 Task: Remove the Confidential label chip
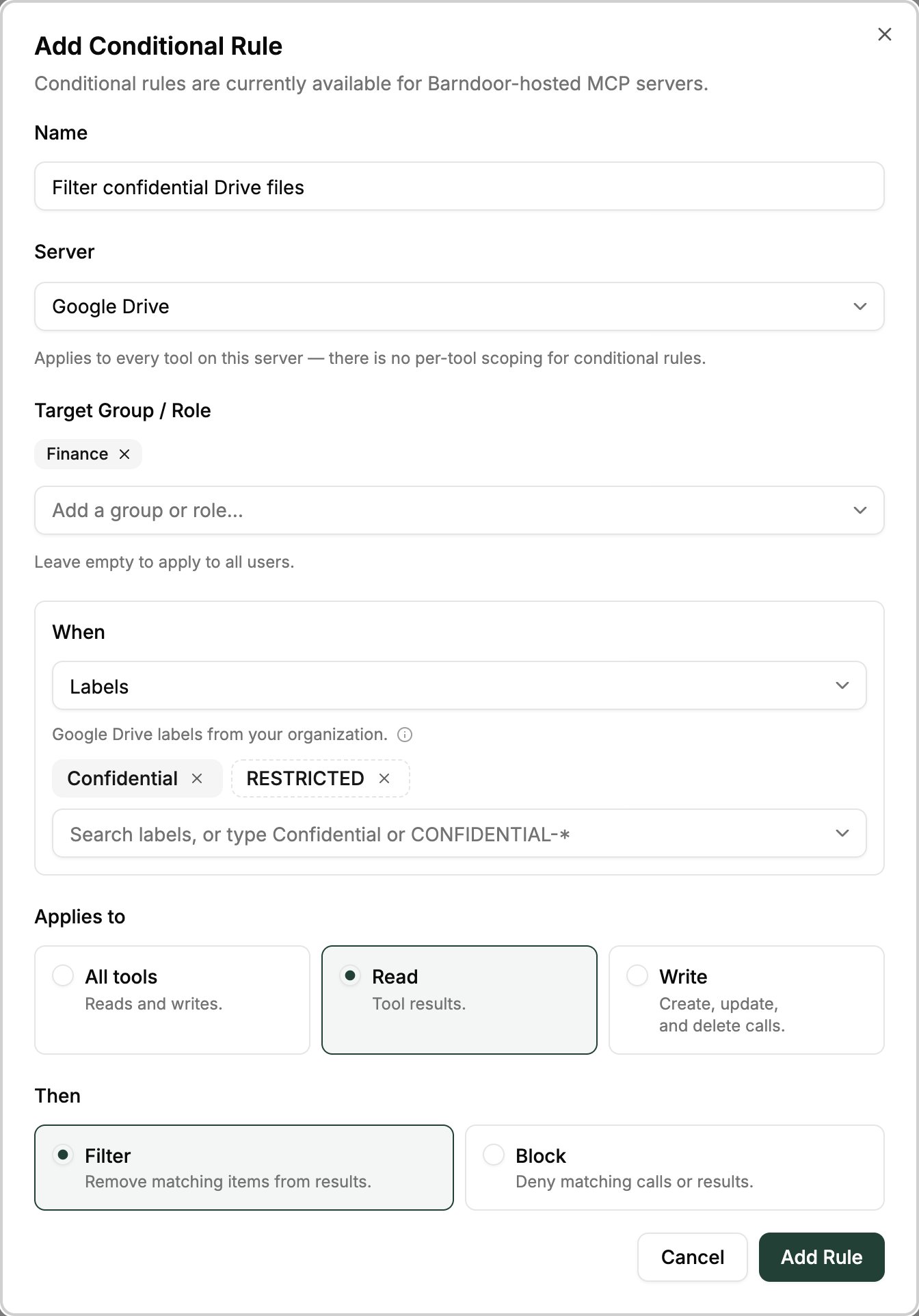coord(197,778)
